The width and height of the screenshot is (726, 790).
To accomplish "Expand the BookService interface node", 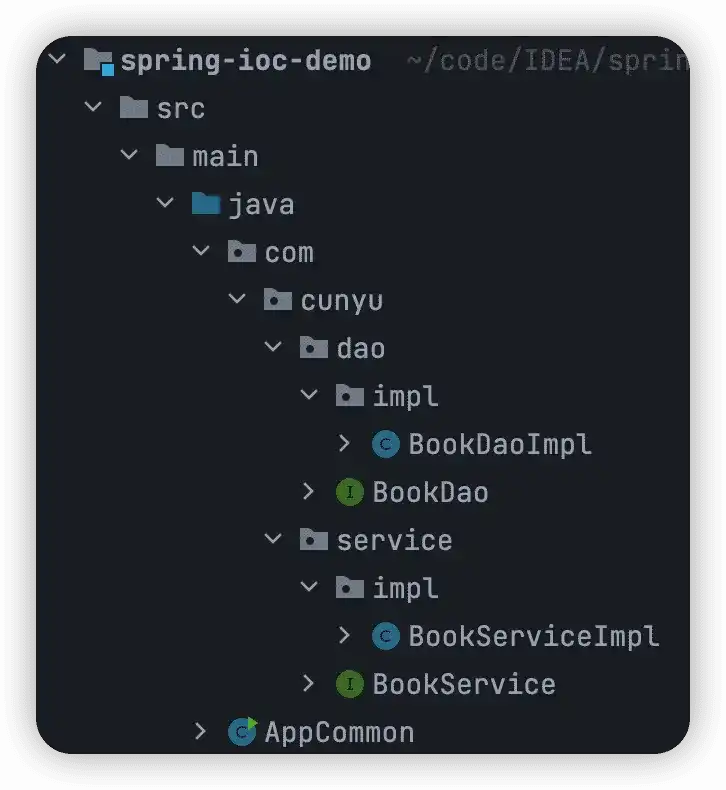I will click(x=309, y=684).
